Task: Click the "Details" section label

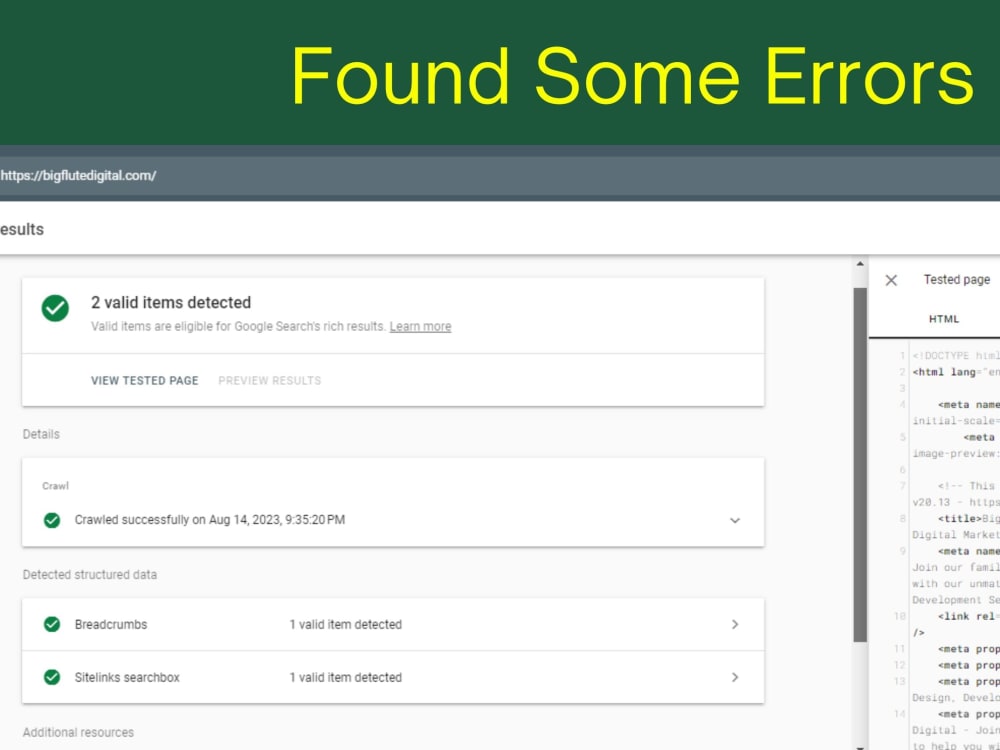Action: click(x=41, y=434)
